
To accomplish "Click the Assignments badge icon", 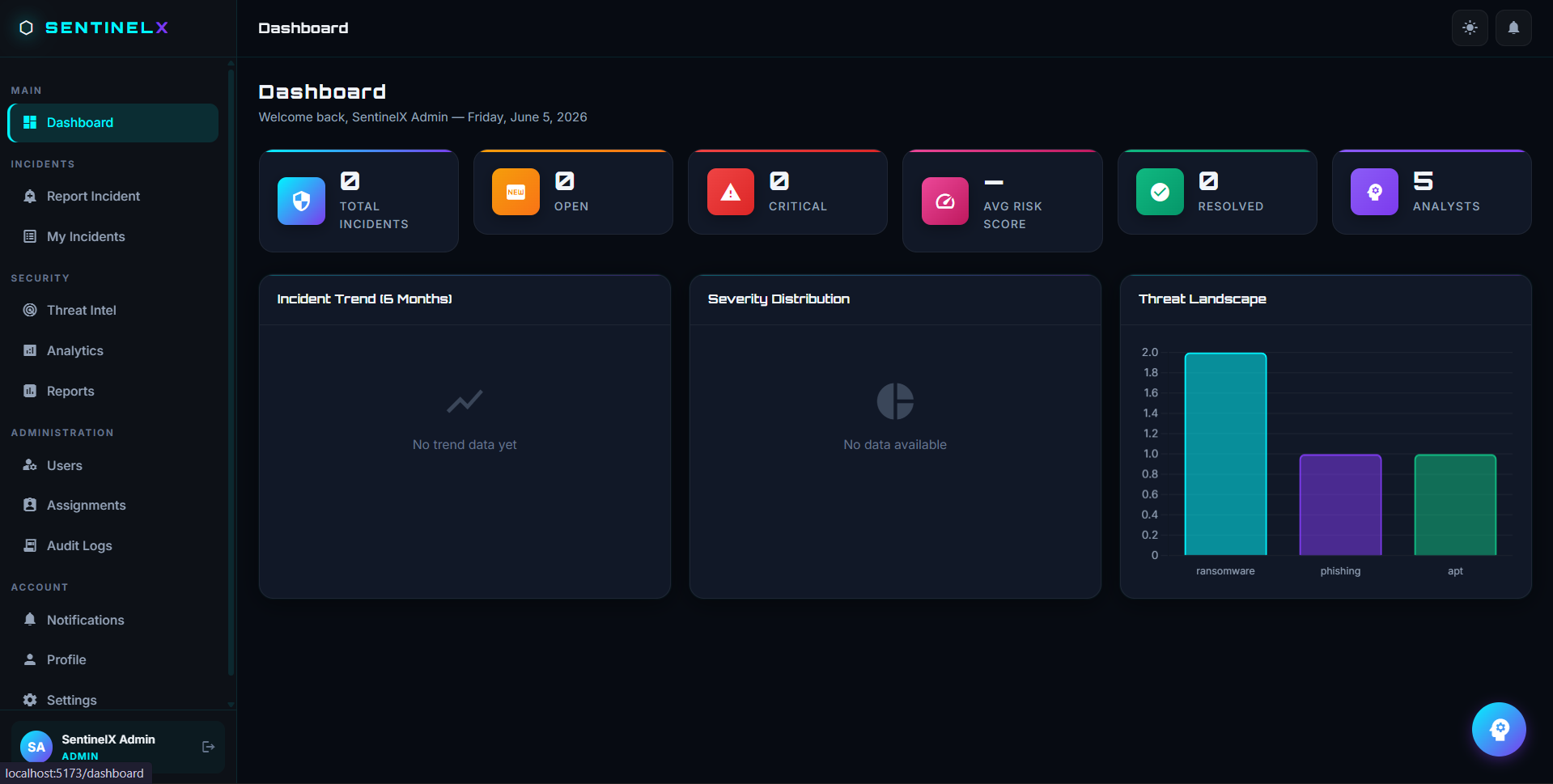I will click(x=30, y=505).
